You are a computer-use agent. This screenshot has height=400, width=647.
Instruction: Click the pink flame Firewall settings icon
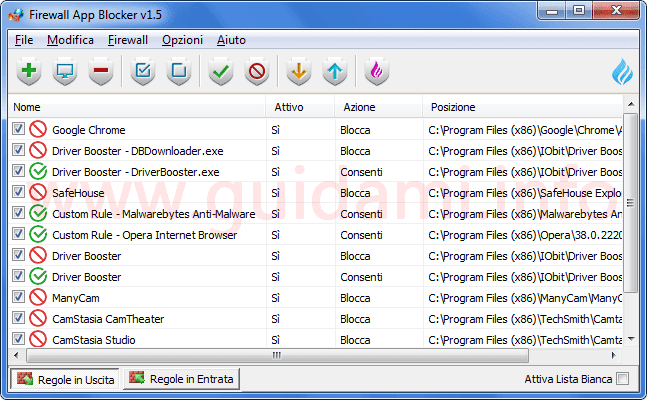tap(377, 71)
